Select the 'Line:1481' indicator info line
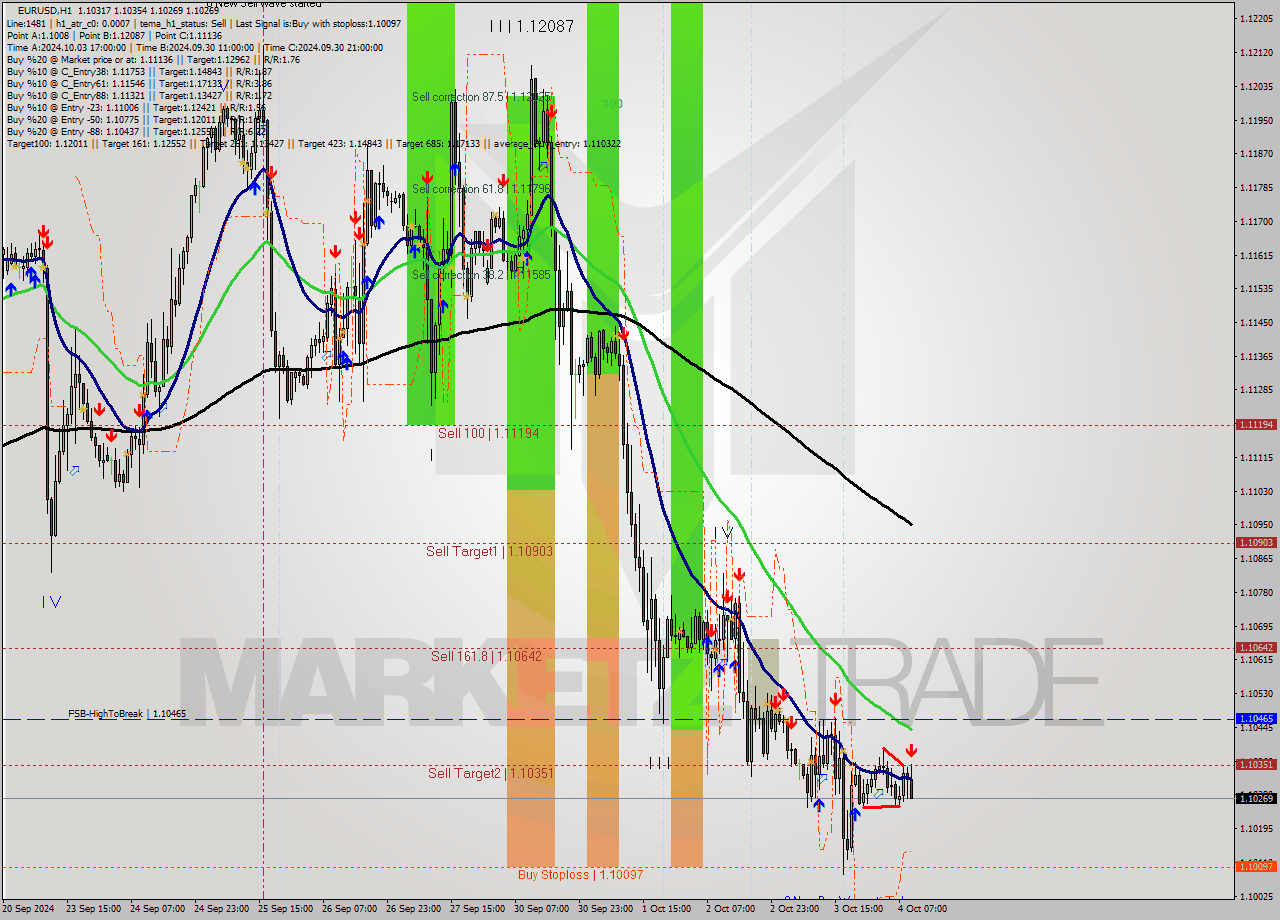Image resolution: width=1280 pixels, height=920 pixels. (x=203, y=23)
